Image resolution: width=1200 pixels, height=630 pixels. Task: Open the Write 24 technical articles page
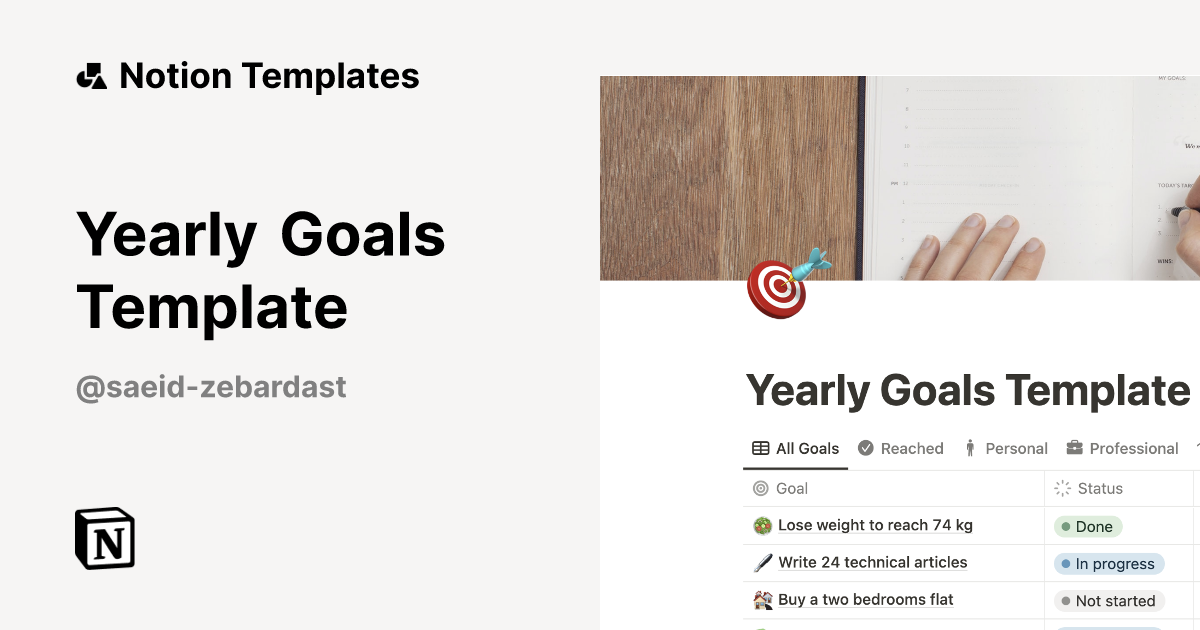click(872, 563)
